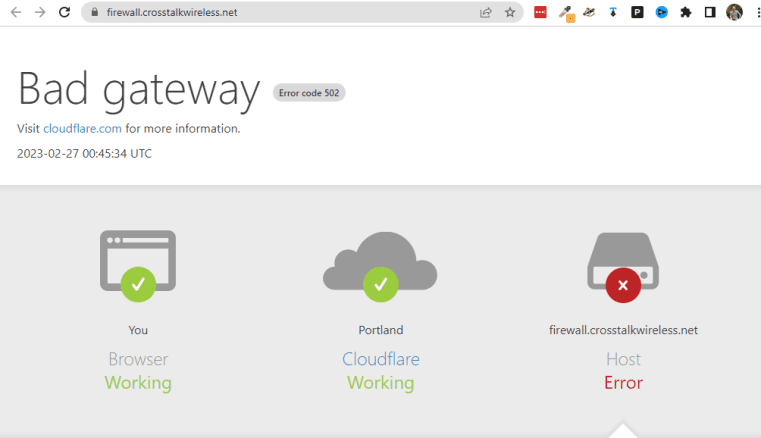This screenshot has width=761, height=438.
Task: Select the firewall.crosstalkwireless.net host label
Action: [624, 330]
